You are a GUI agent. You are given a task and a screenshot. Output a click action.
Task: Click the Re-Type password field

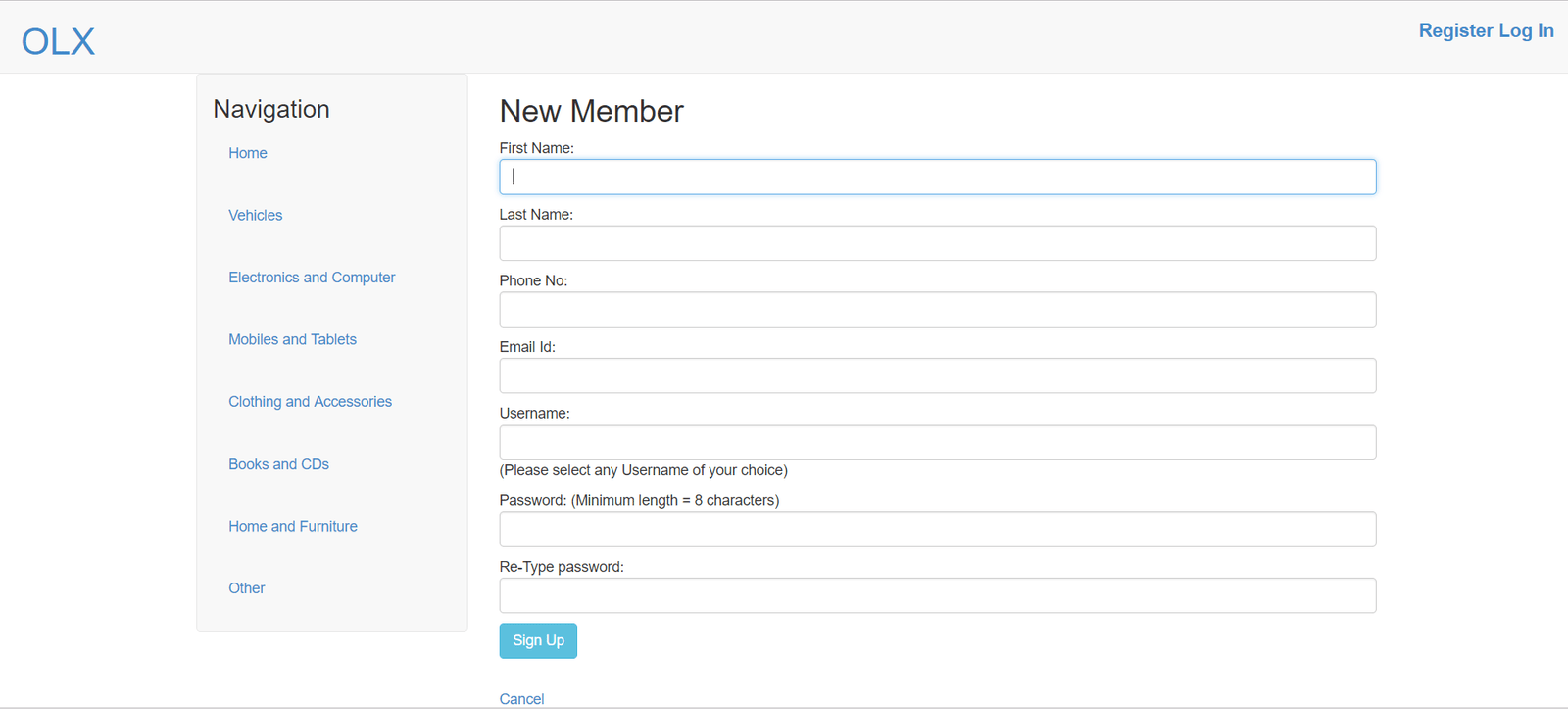pos(937,595)
